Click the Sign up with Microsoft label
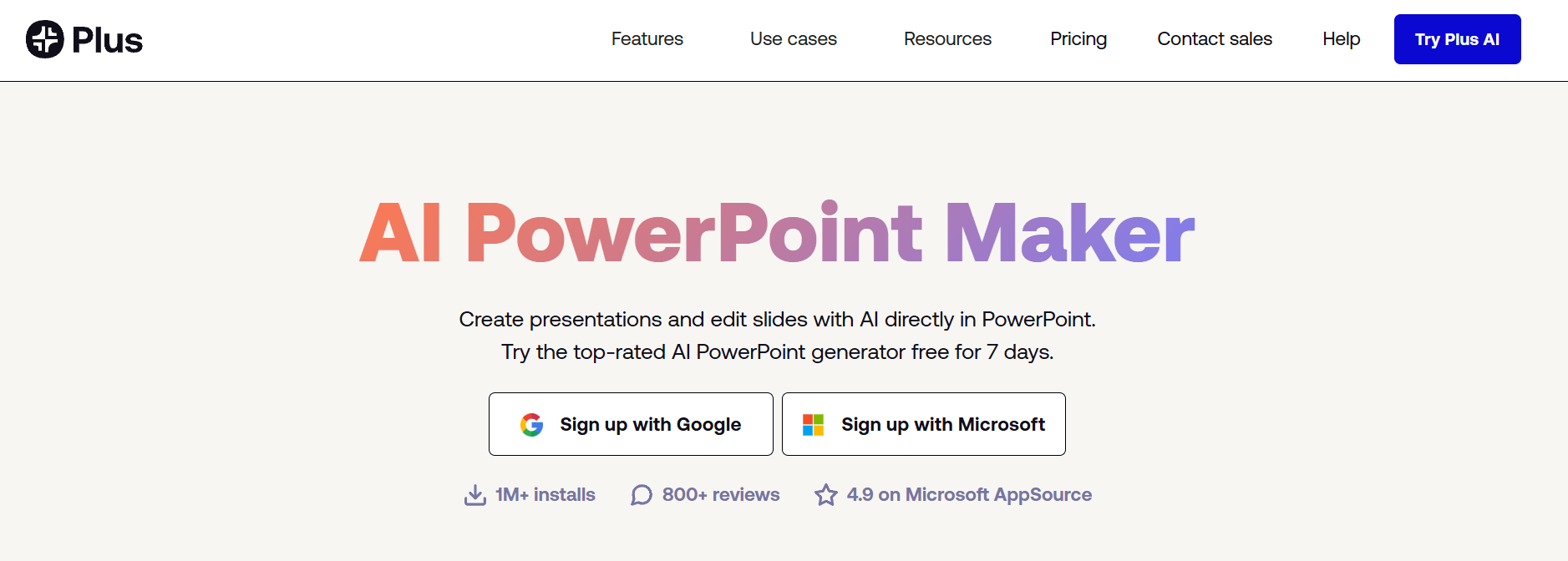This screenshot has height=561, width=1568. pyautogui.click(x=943, y=425)
